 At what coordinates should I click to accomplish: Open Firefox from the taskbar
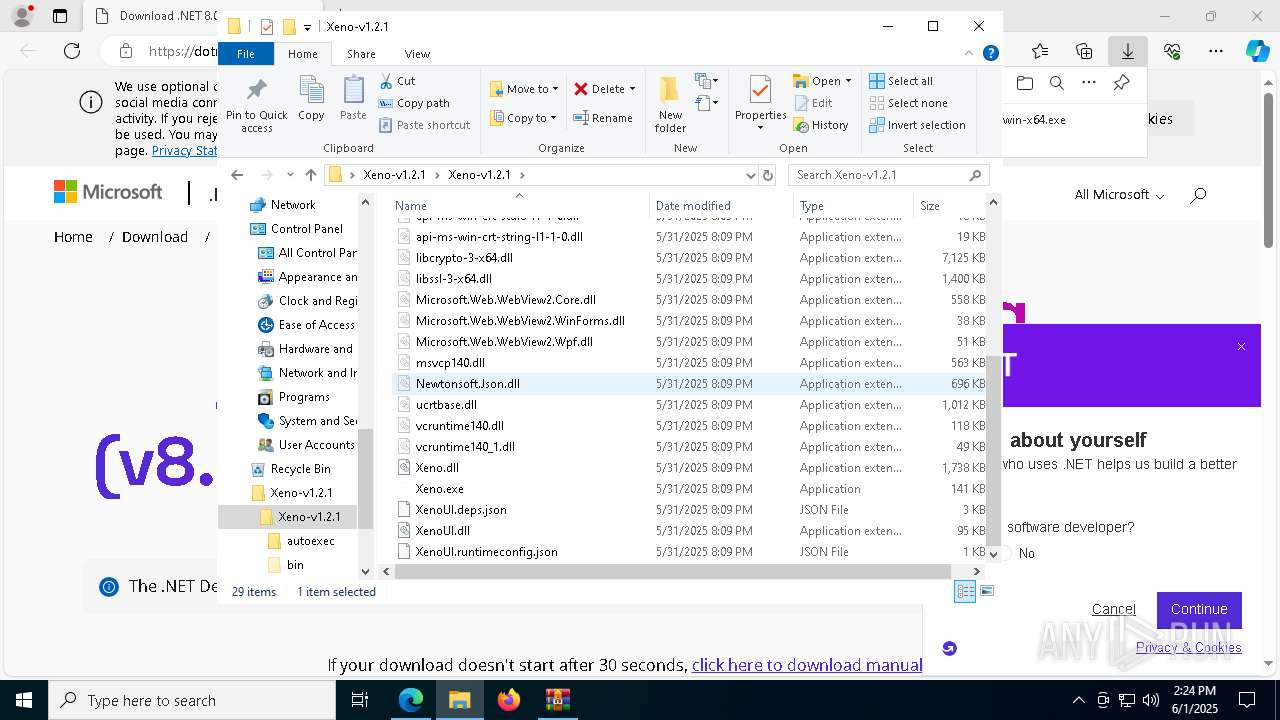[x=509, y=700]
